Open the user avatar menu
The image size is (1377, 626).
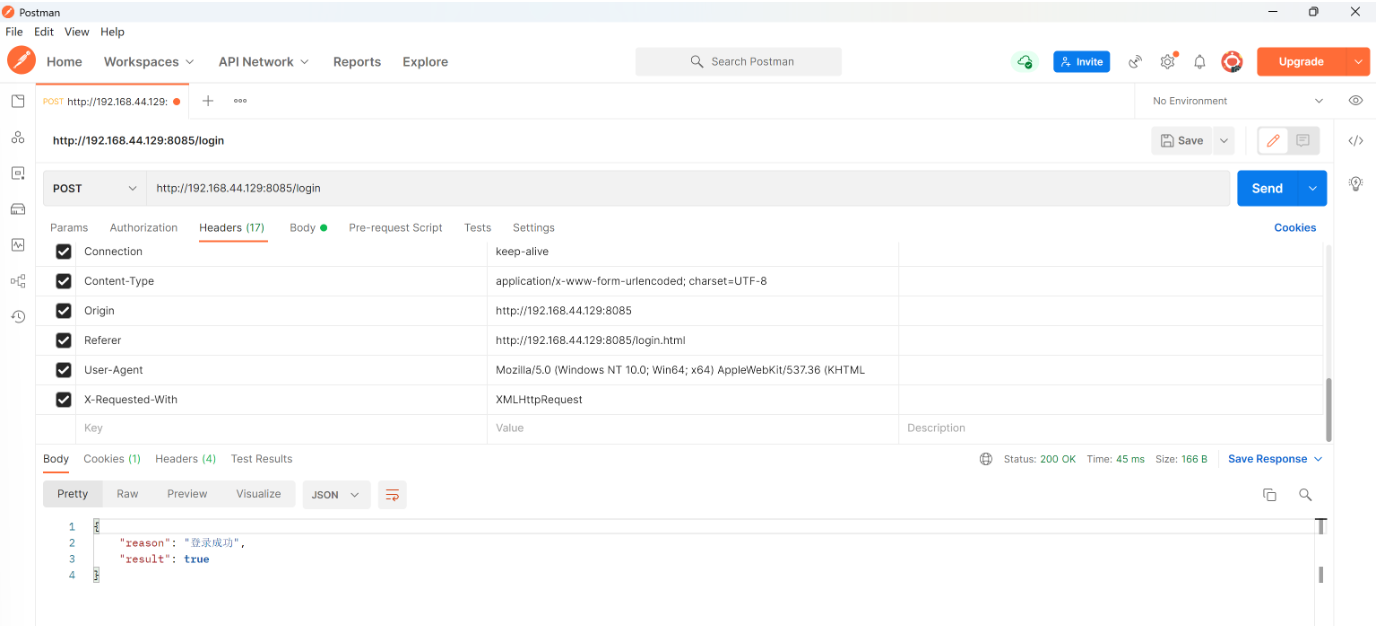point(1232,62)
